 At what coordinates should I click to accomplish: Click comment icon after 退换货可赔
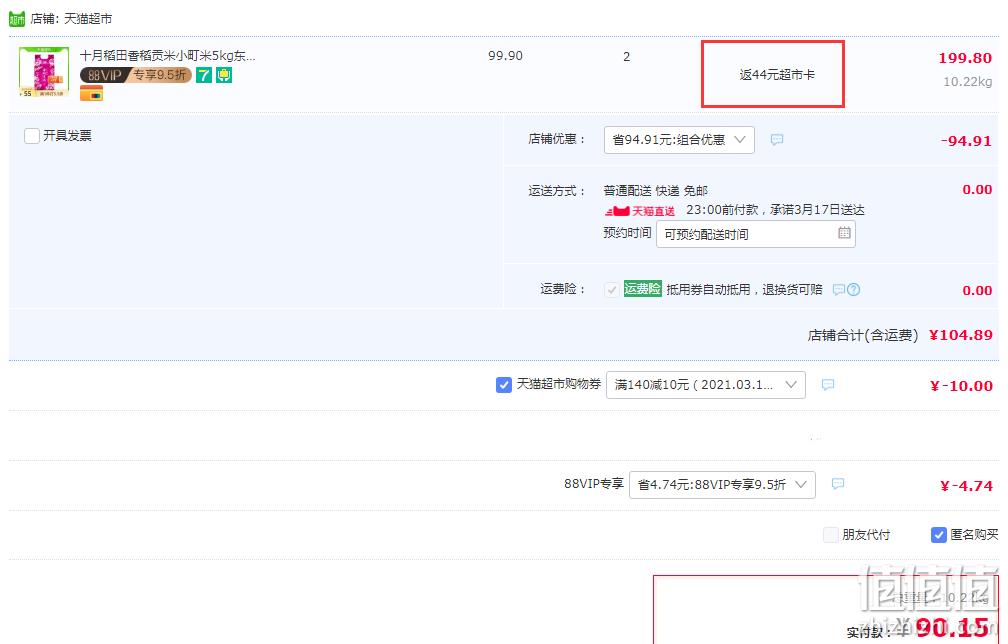point(838,290)
